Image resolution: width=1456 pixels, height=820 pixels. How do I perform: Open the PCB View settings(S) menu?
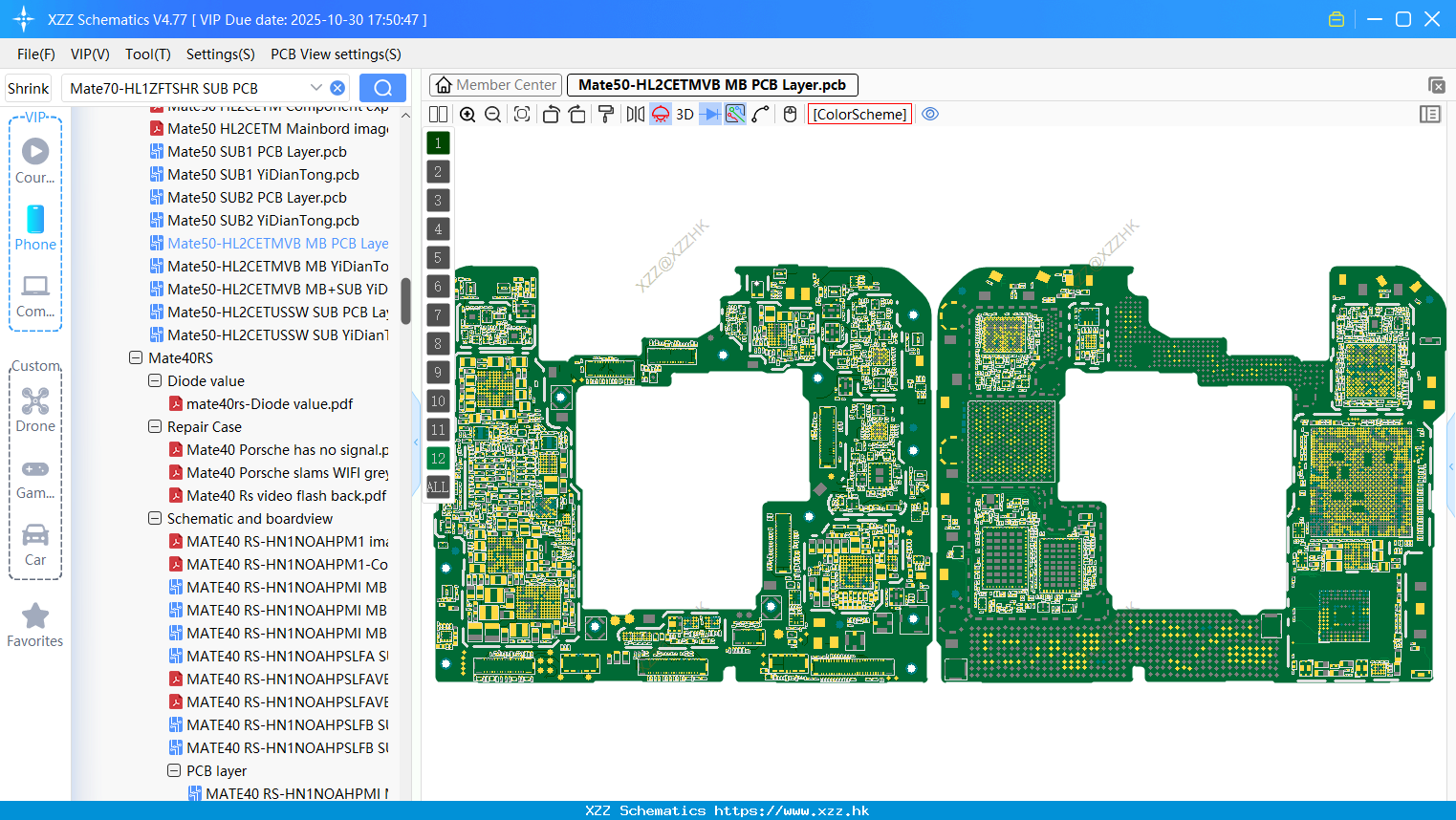[336, 54]
